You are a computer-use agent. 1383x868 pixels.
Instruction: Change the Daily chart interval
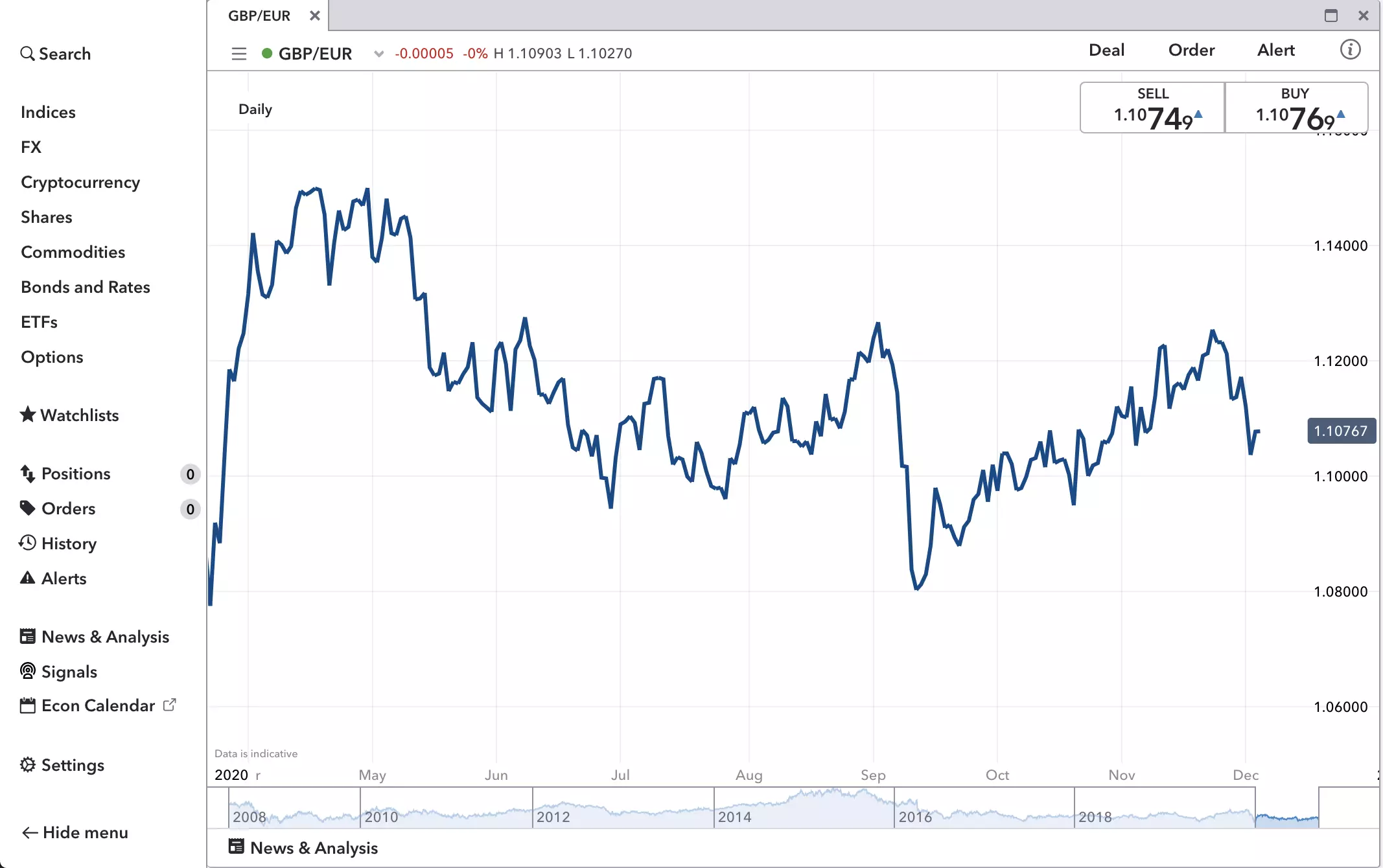pyautogui.click(x=255, y=109)
